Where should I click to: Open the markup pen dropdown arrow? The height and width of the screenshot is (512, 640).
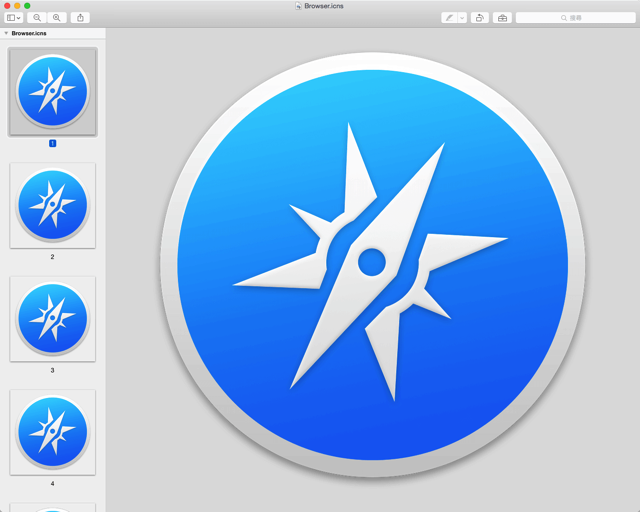[x=462, y=18]
